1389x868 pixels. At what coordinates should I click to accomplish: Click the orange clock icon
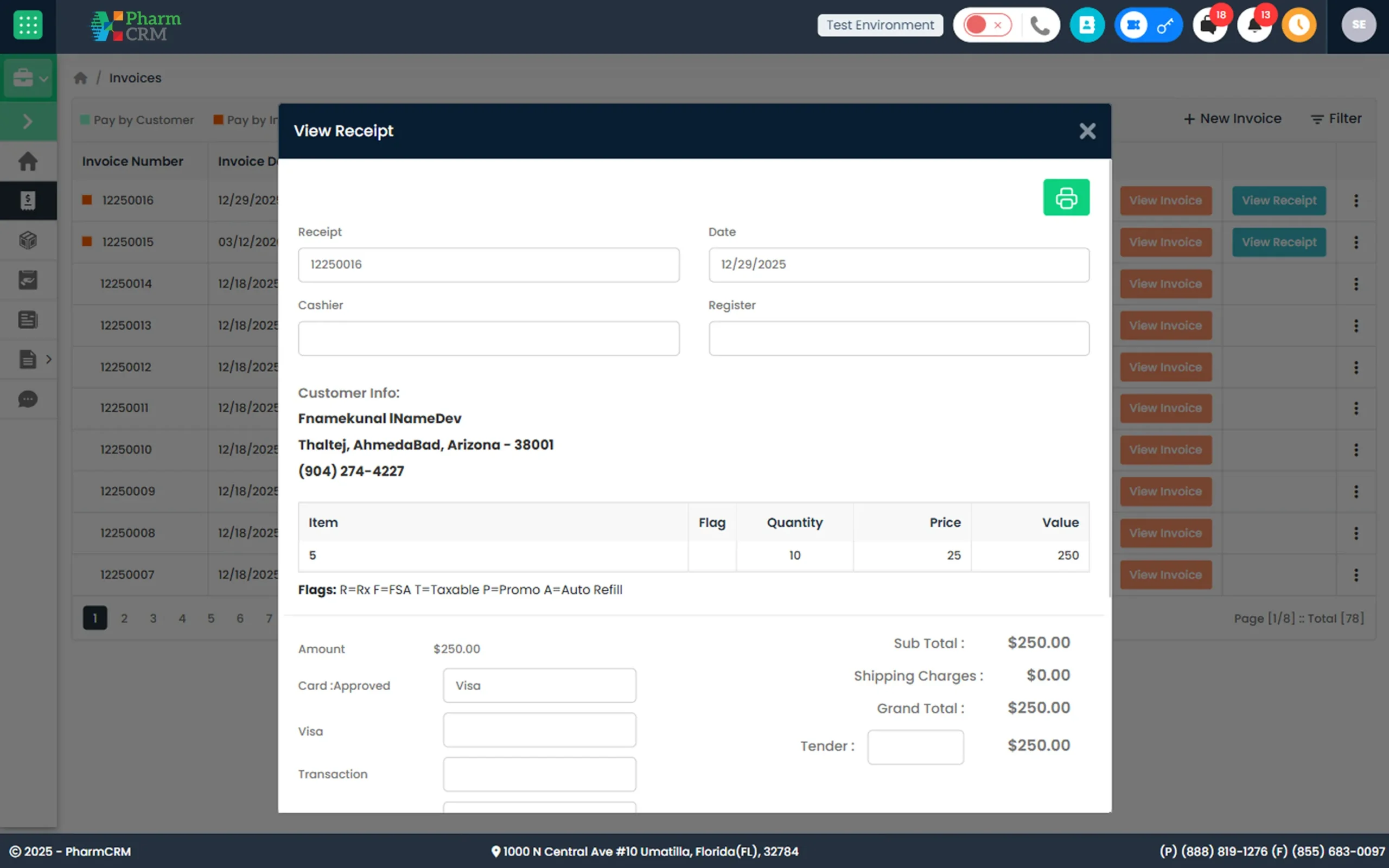click(x=1299, y=25)
